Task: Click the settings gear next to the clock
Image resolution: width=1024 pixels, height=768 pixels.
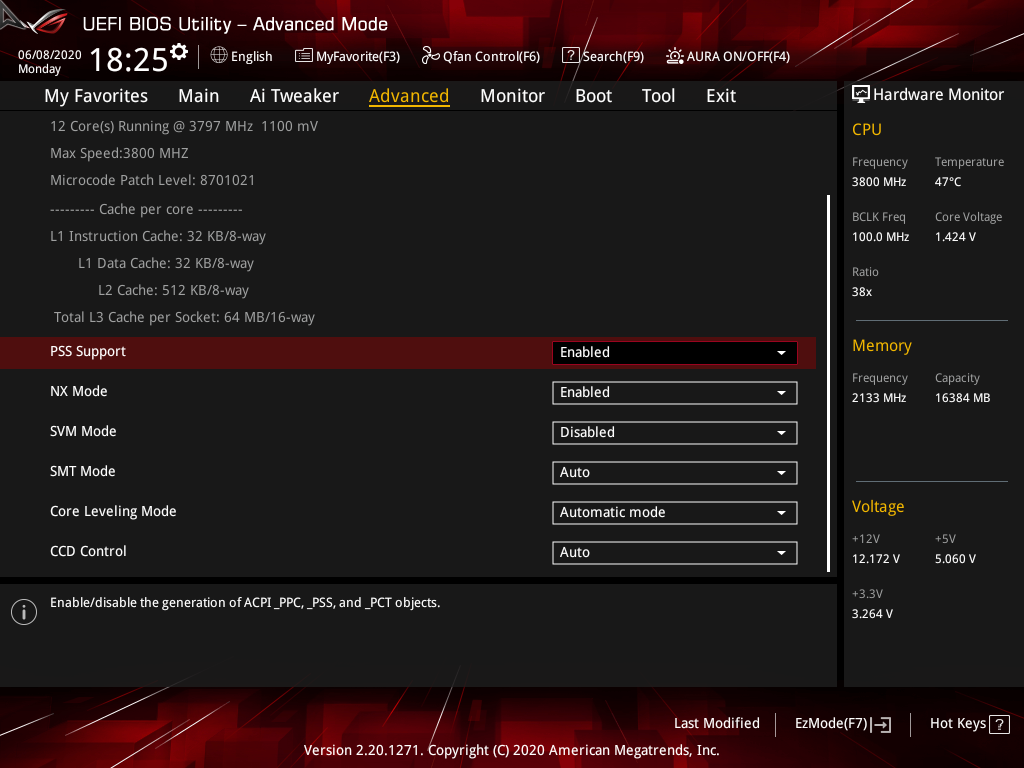Action: click(179, 52)
